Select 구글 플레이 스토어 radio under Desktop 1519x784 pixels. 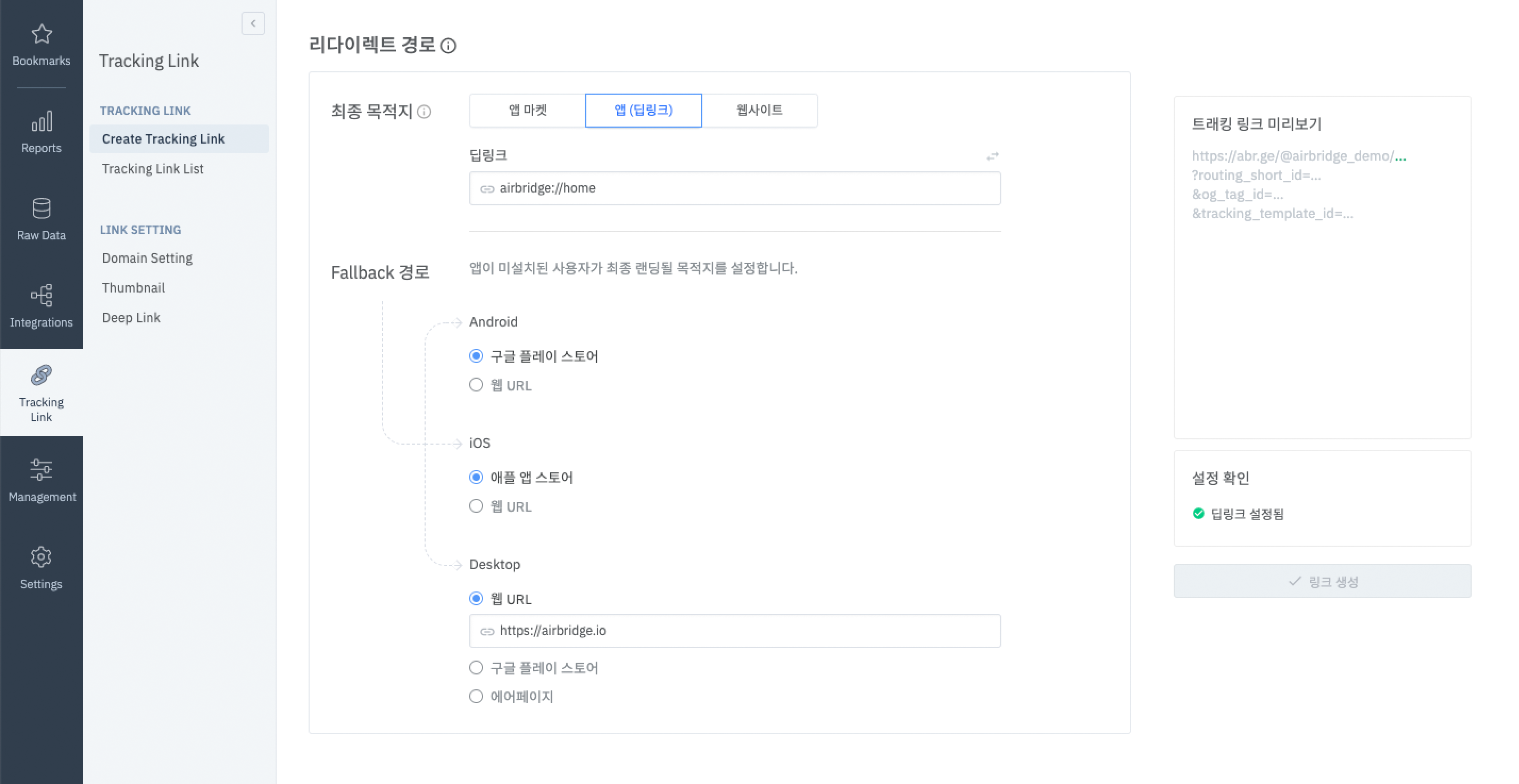[x=476, y=668]
